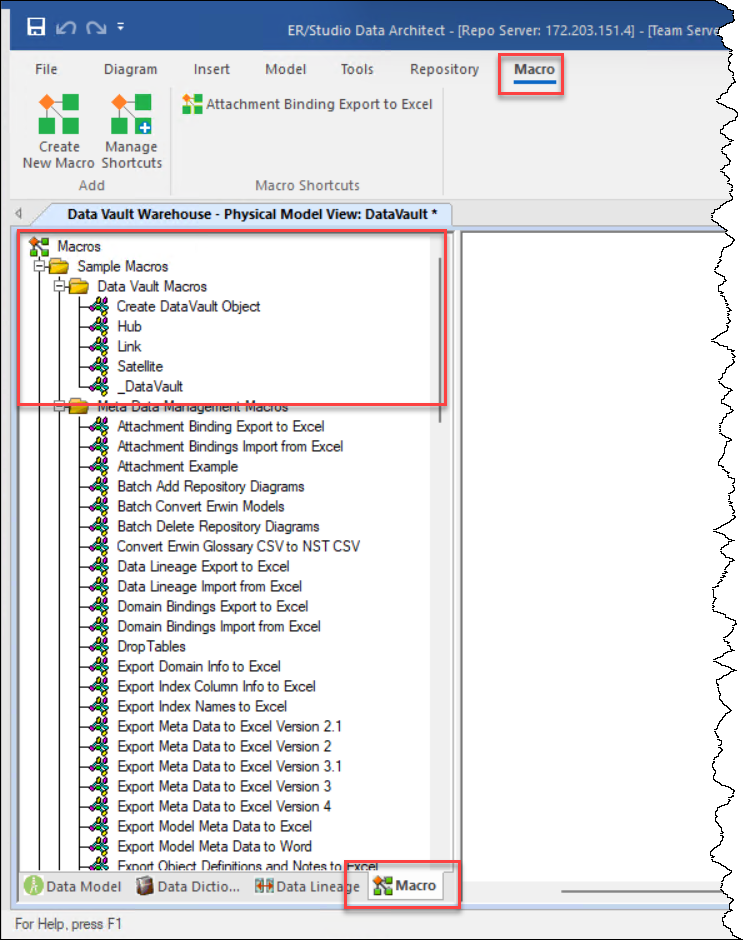Screen dimensions: 744x940
Task: Open the Repository ribbon tab
Action: (444, 70)
